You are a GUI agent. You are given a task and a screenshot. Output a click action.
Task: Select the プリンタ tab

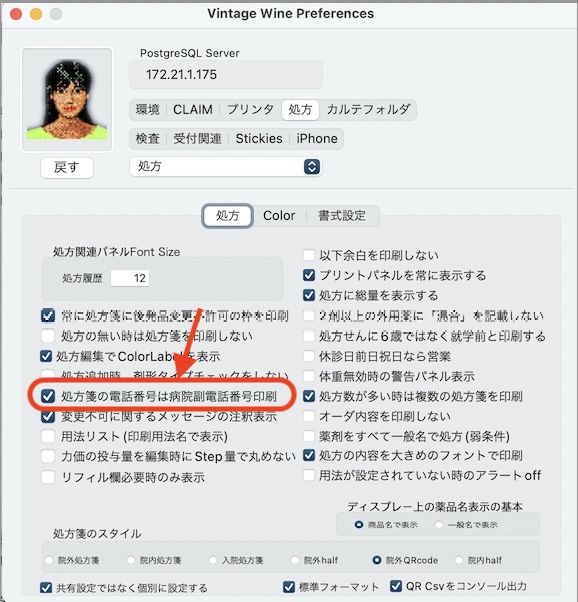[x=250, y=110]
